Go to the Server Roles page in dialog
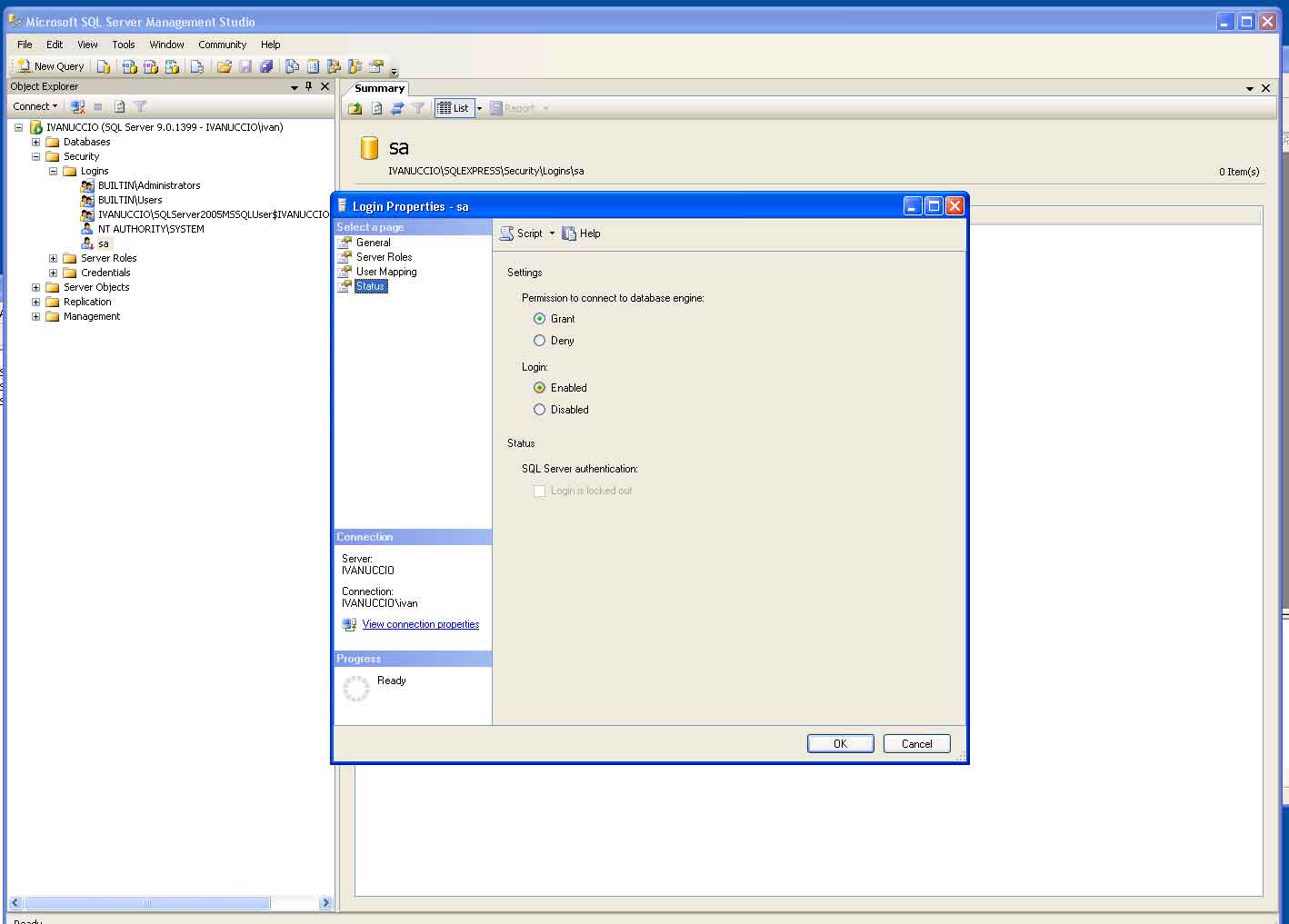Viewport: 1289px width, 924px height. [x=384, y=257]
